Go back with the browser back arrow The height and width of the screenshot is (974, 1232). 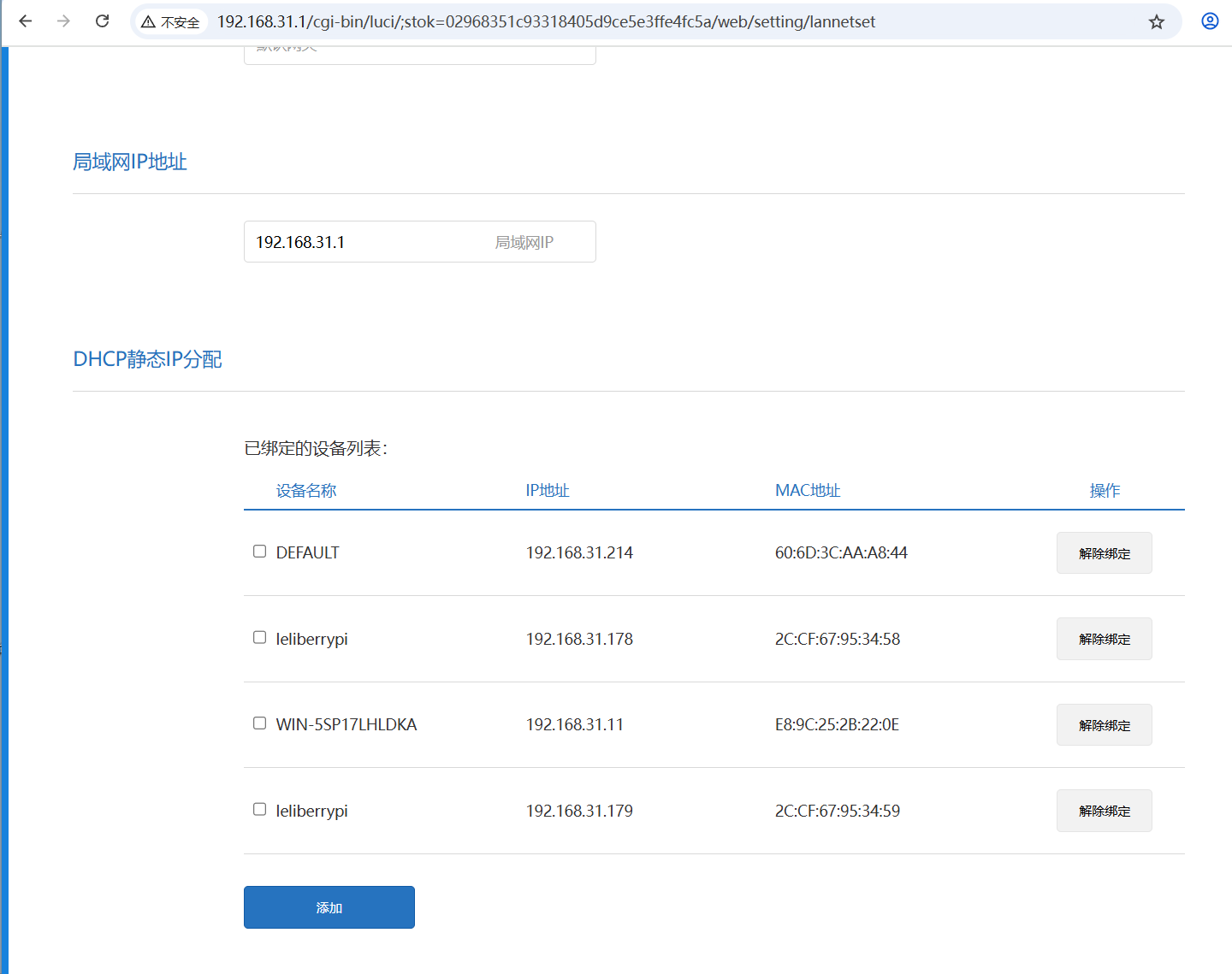(x=26, y=21)
